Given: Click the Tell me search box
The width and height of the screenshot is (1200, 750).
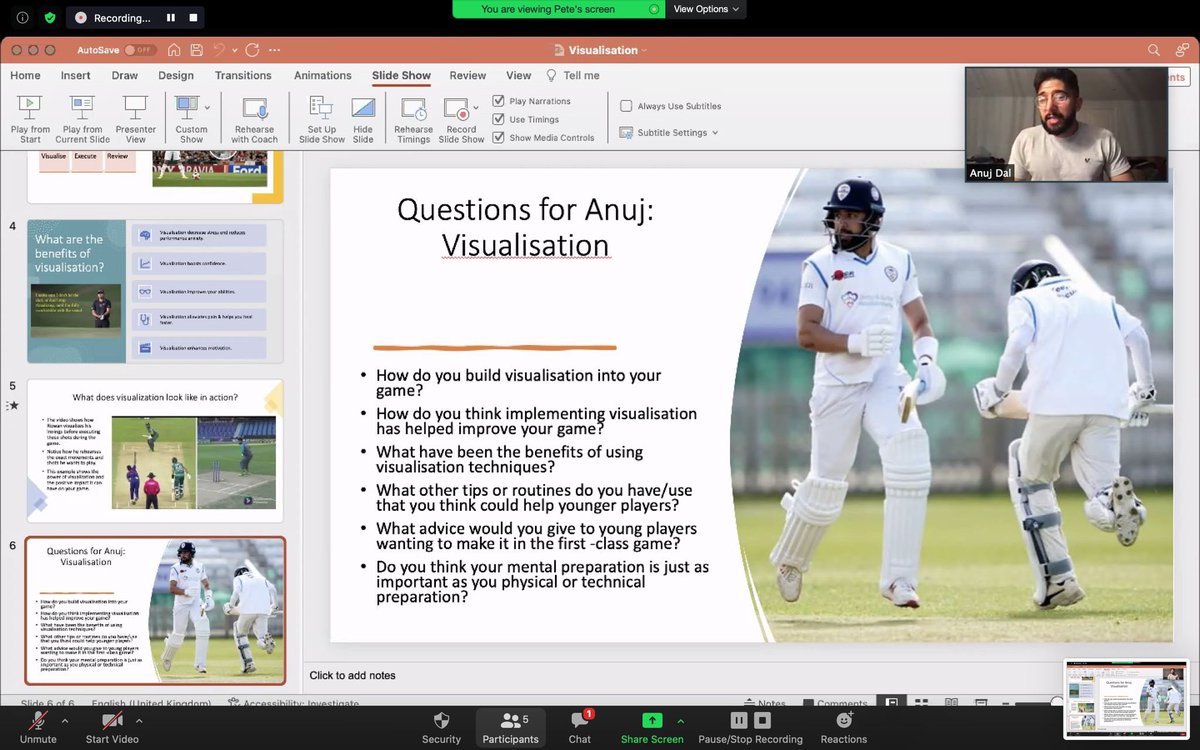Looking at the screenshot, I should 573,75.
